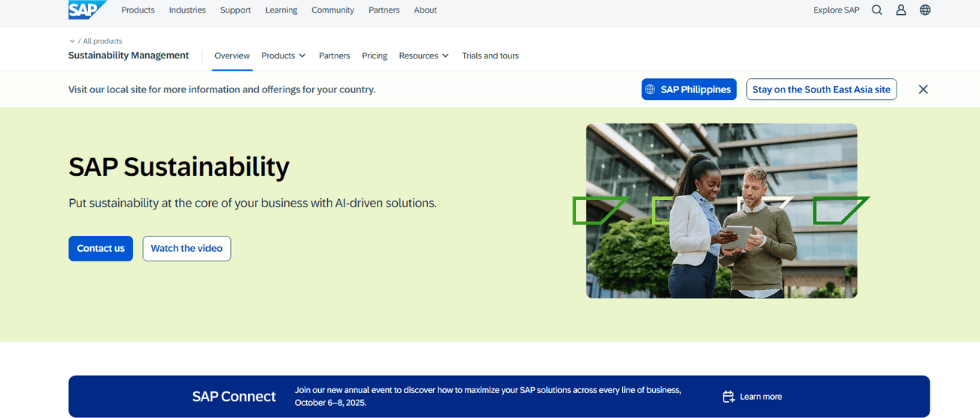
Task: Open the Learning top menu
Action: click(281, 10)
